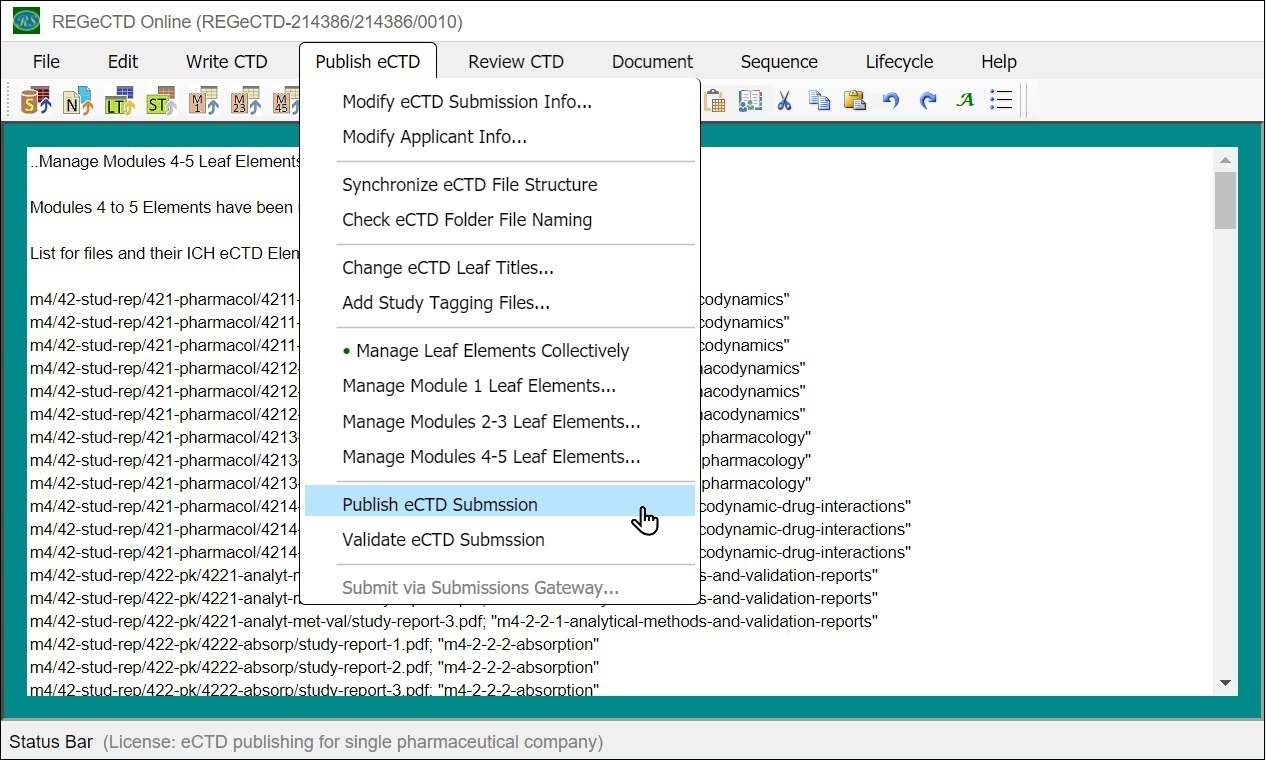1266x760 pixels.
Task: Undo the last action via toolbar arrow
Action: (891, 101)
